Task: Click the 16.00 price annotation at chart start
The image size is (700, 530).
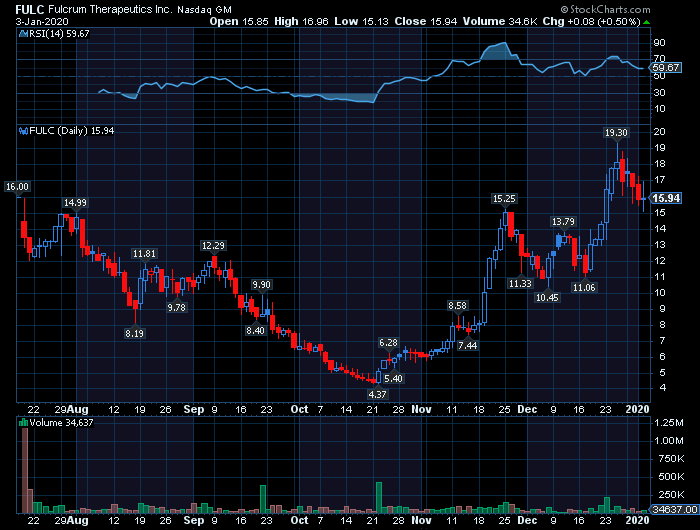Action: [x=17, y=187]
